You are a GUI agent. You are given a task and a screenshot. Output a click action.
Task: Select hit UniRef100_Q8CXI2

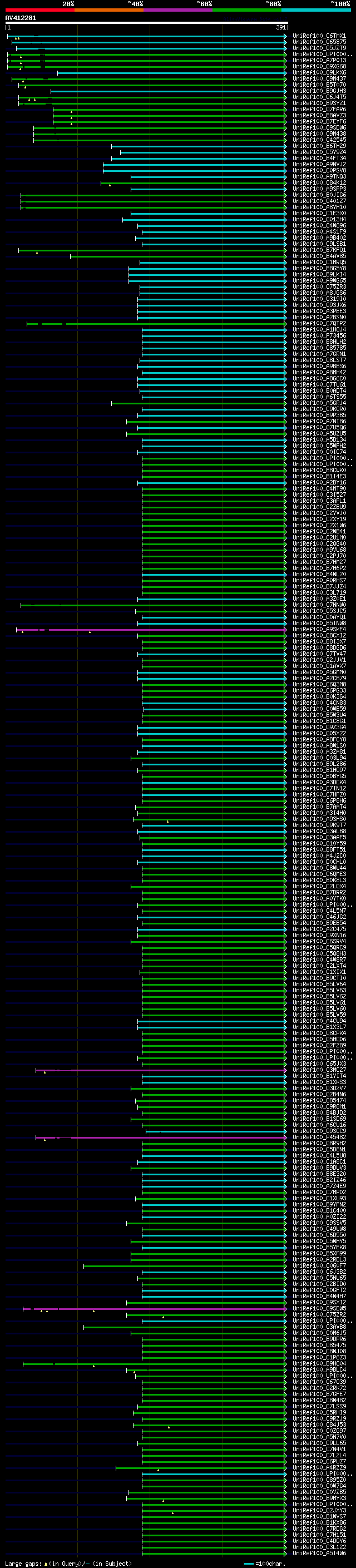[x=319, y=635]
